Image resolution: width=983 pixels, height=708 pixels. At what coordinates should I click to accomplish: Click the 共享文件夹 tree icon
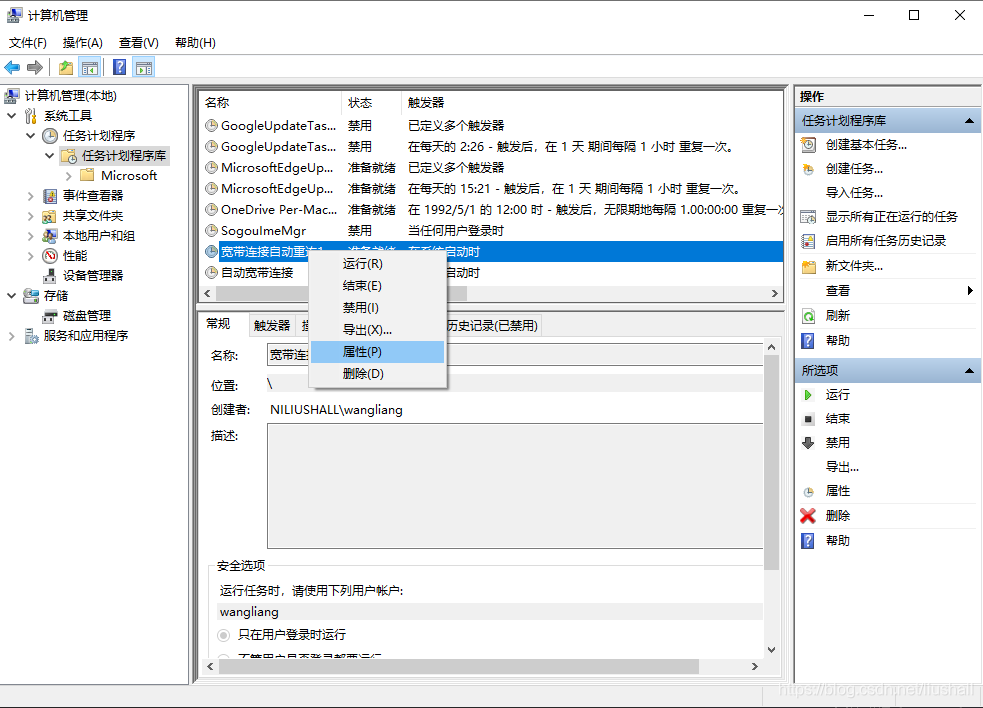(50, 216)
